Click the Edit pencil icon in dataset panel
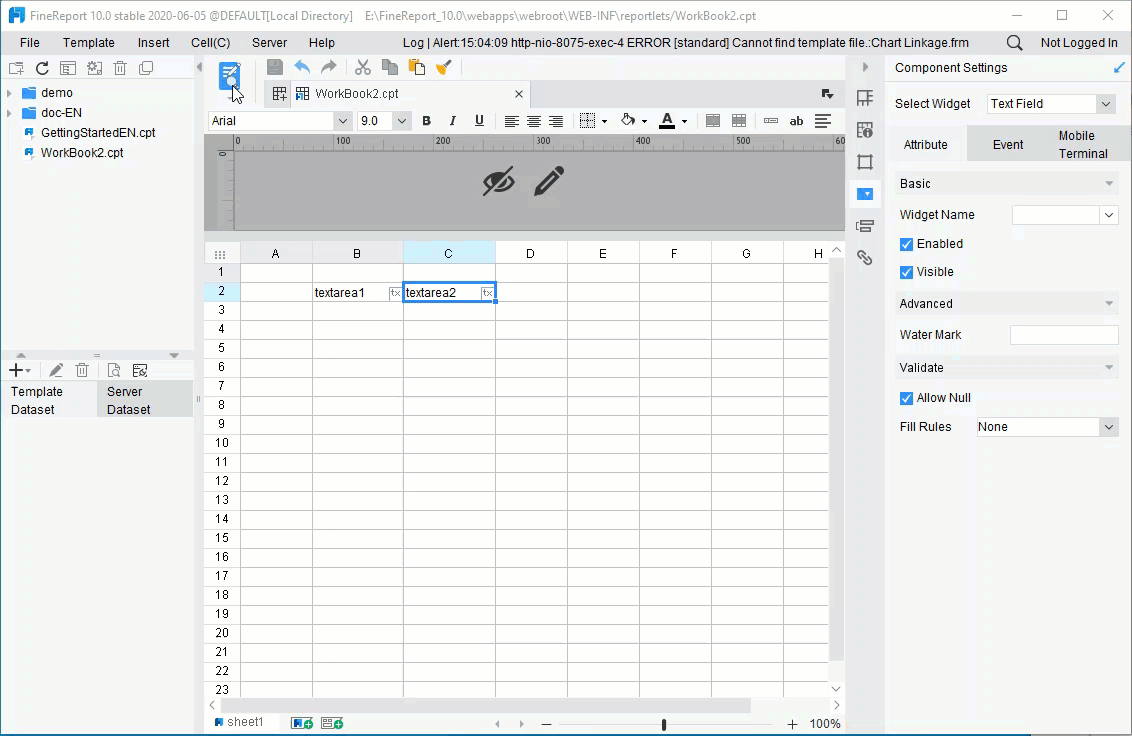Viewport: 1132px width, 736px height. pos(56,369)
